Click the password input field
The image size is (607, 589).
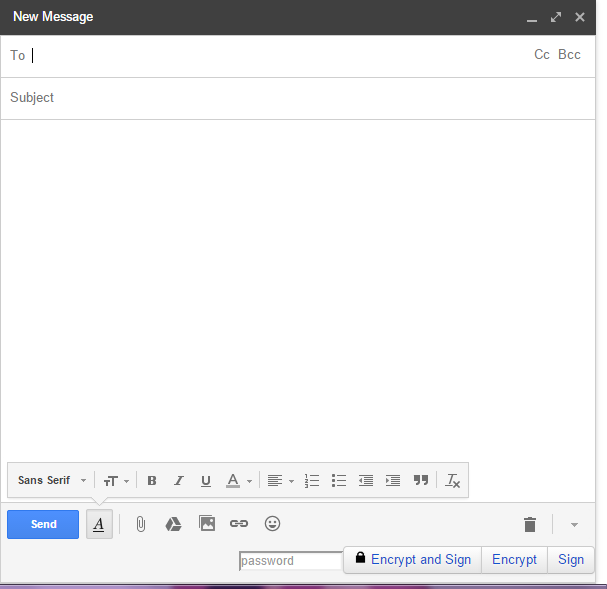(x=290, y=561)
